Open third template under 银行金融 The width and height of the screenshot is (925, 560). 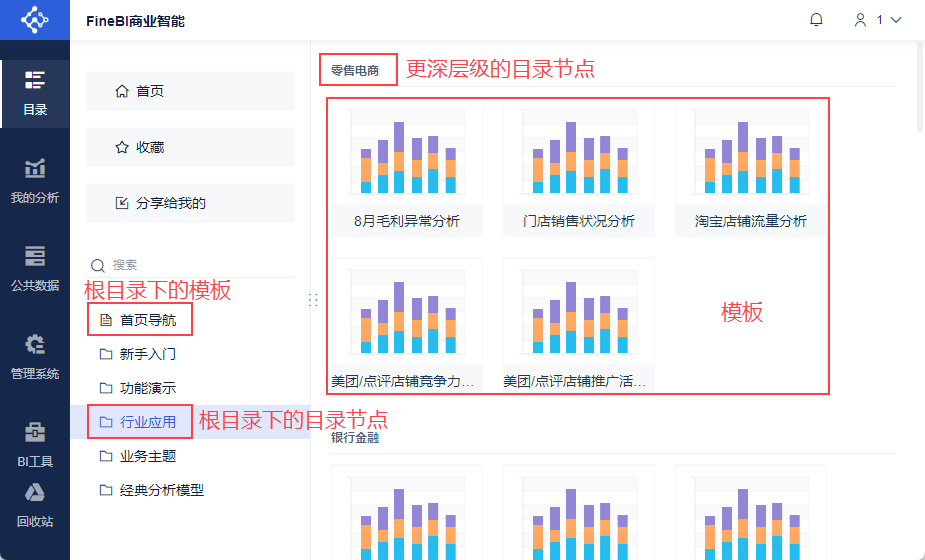pos(750,513)
